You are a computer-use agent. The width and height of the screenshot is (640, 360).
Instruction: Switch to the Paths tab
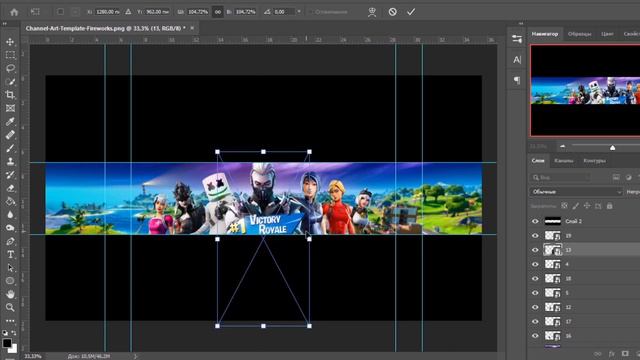coord(594,160)
